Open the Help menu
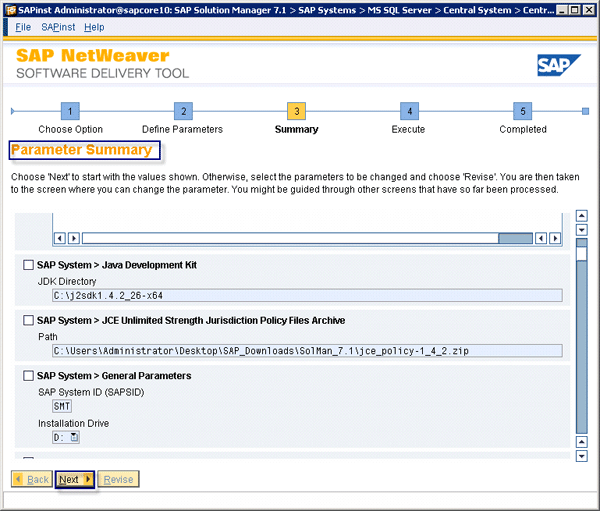The image size is (600, 511). [94, 27]
